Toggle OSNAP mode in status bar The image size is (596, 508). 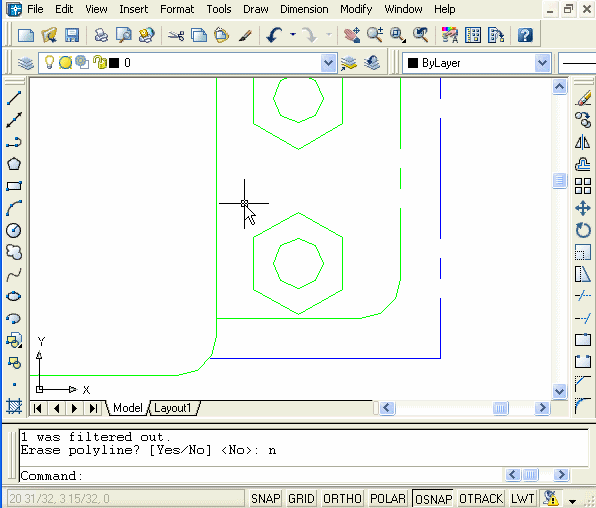433,498
